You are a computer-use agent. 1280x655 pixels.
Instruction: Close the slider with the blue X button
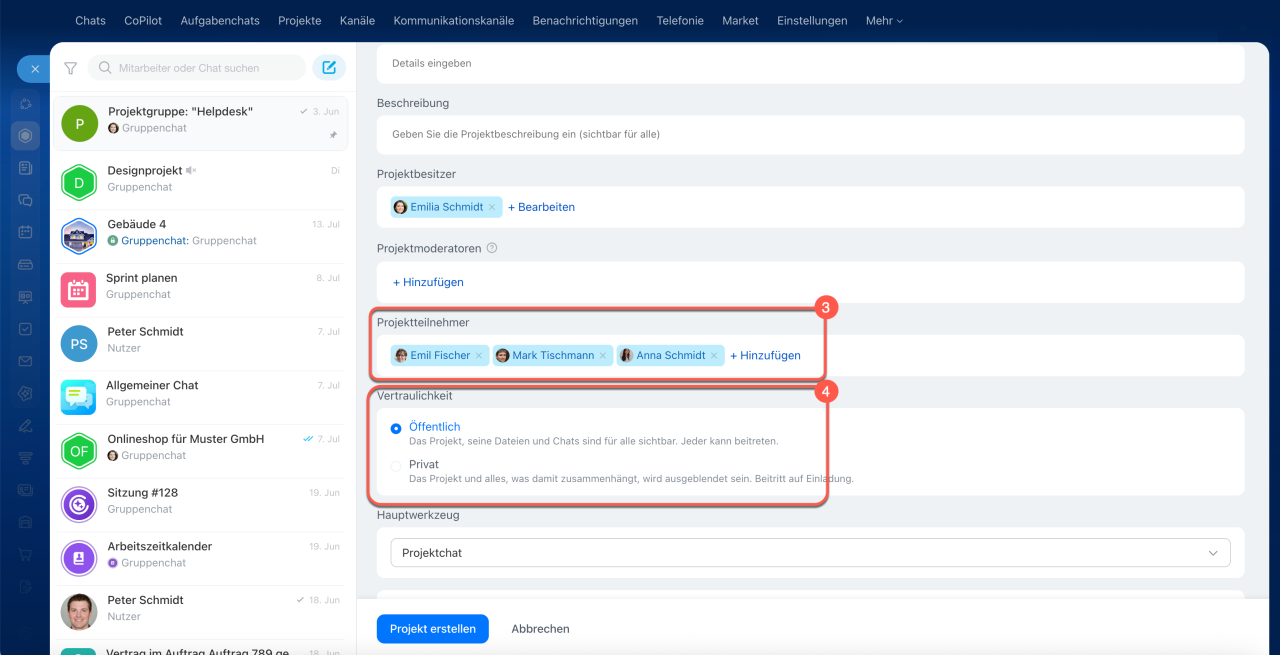point(35,69)
